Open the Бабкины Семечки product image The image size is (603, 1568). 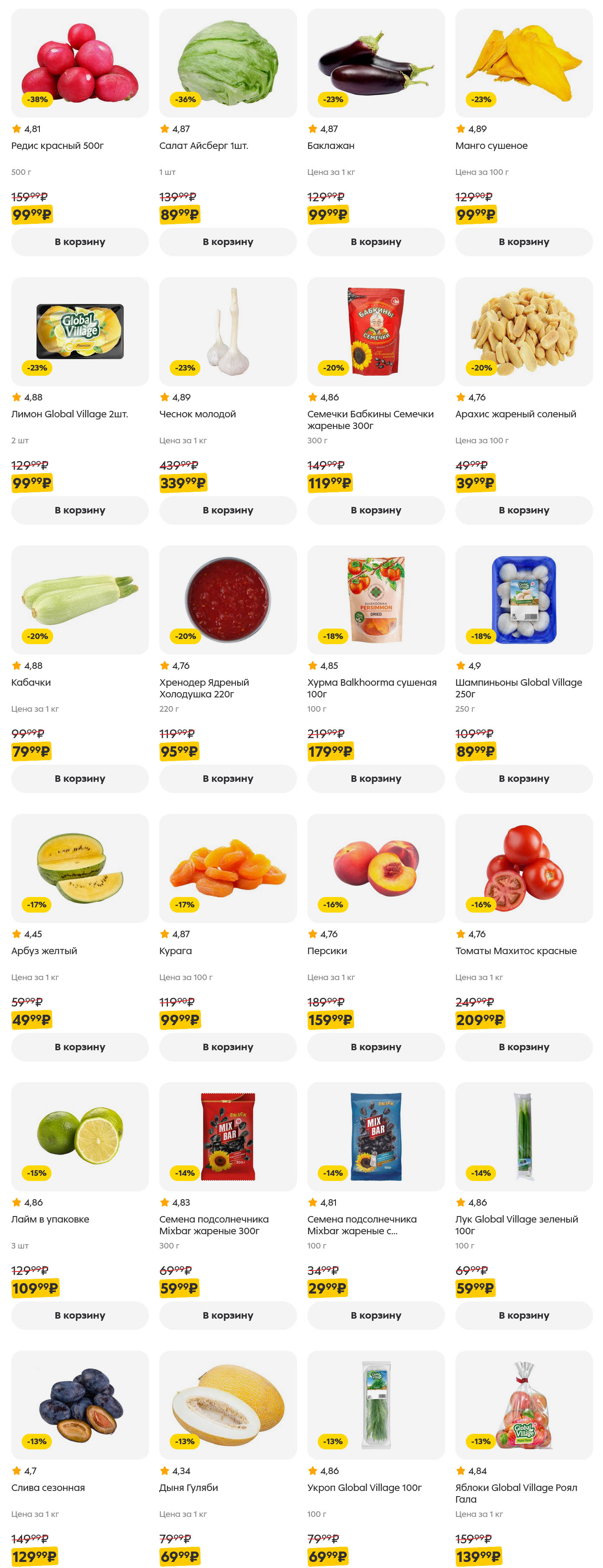coord(375,331)
